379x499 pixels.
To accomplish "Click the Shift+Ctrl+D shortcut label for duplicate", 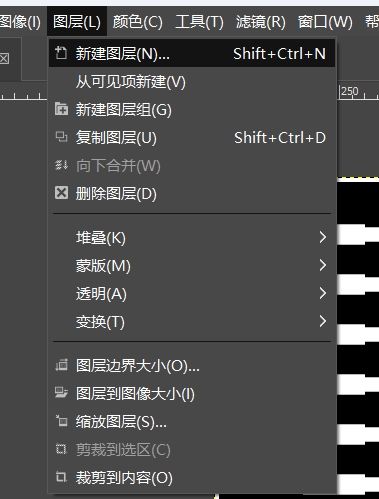I will coord(280,137).
